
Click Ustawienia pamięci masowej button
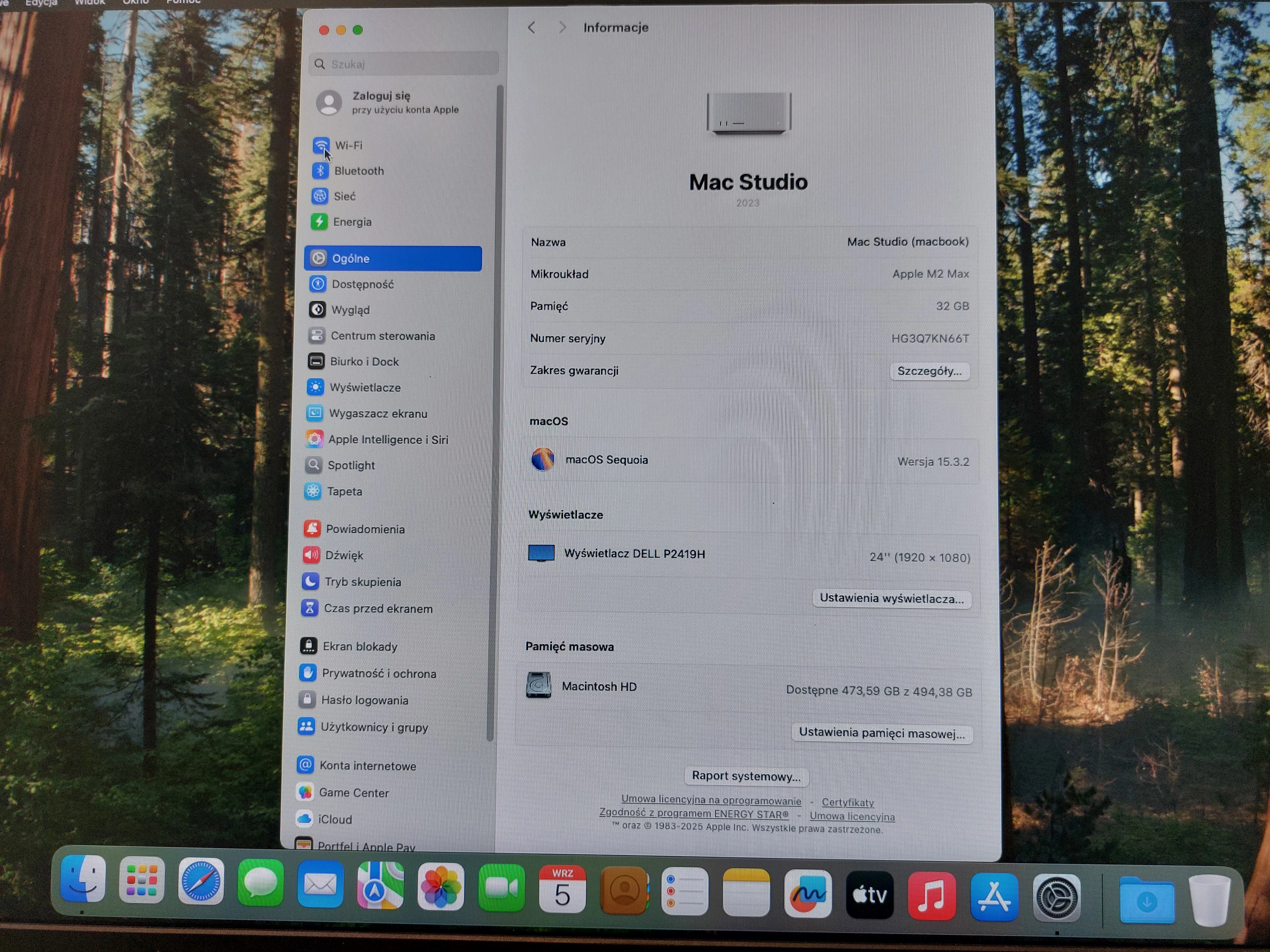(x=882, y=733)
